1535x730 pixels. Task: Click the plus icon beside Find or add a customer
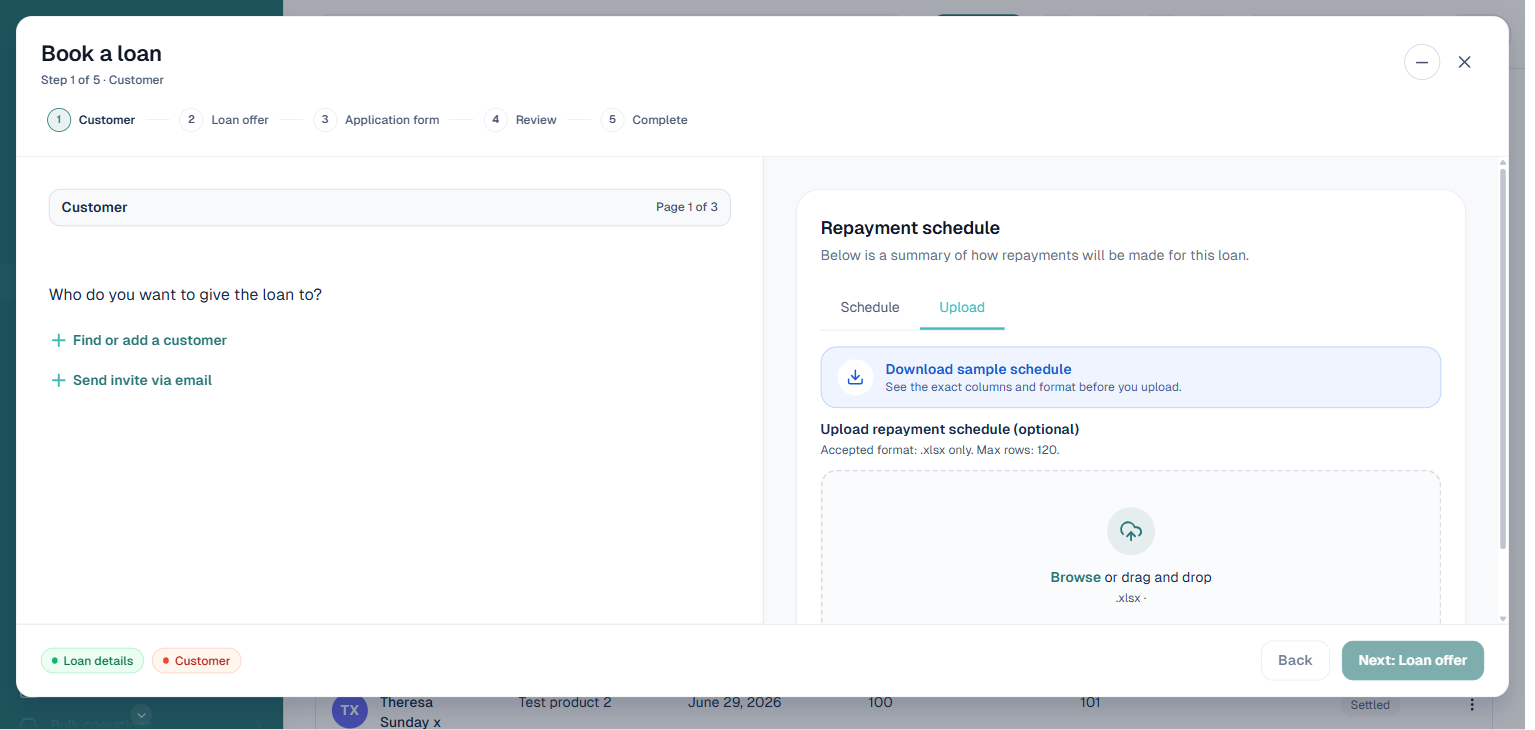pos(58,341)
